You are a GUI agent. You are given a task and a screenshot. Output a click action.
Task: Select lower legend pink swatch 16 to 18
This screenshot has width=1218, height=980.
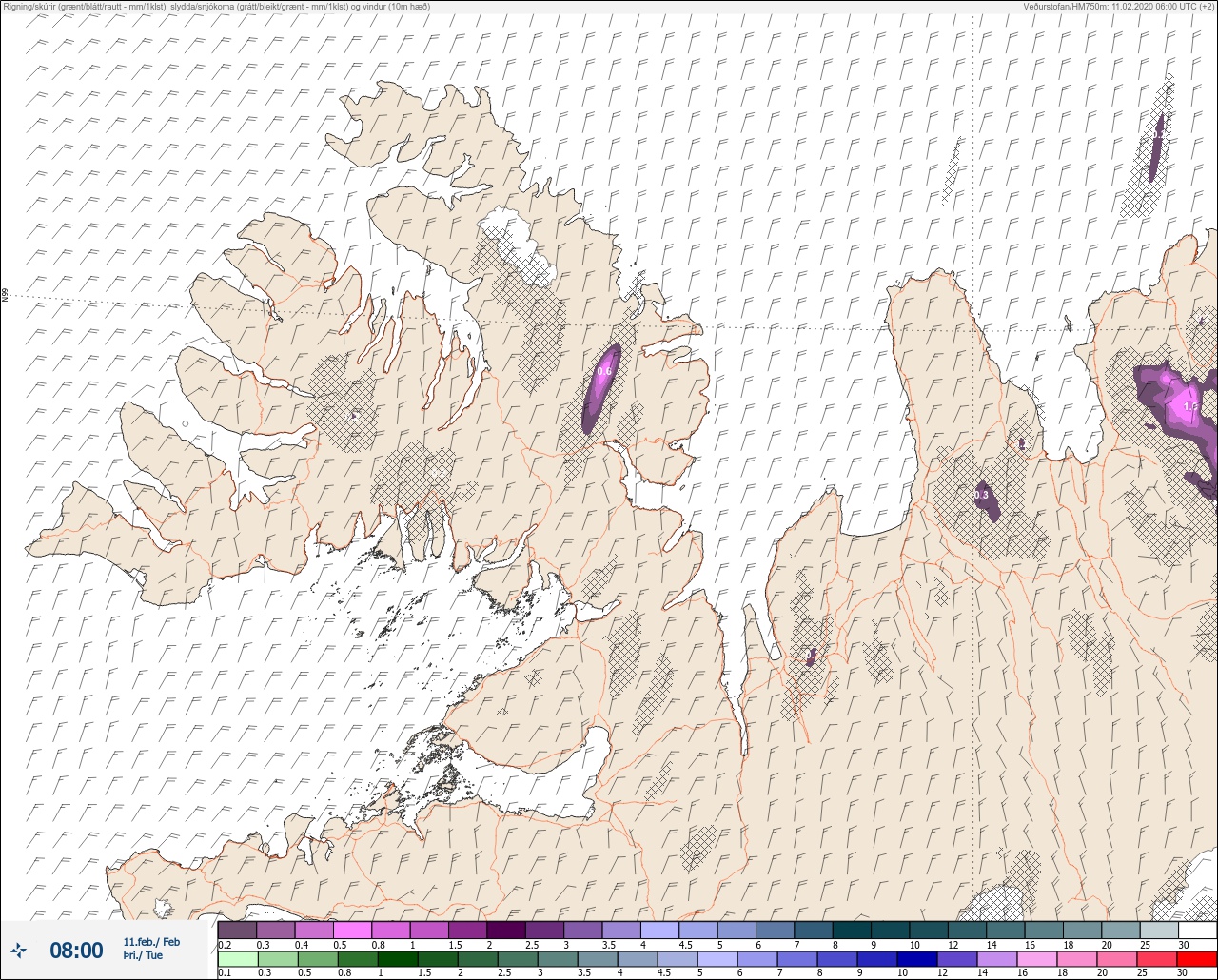1037,958
